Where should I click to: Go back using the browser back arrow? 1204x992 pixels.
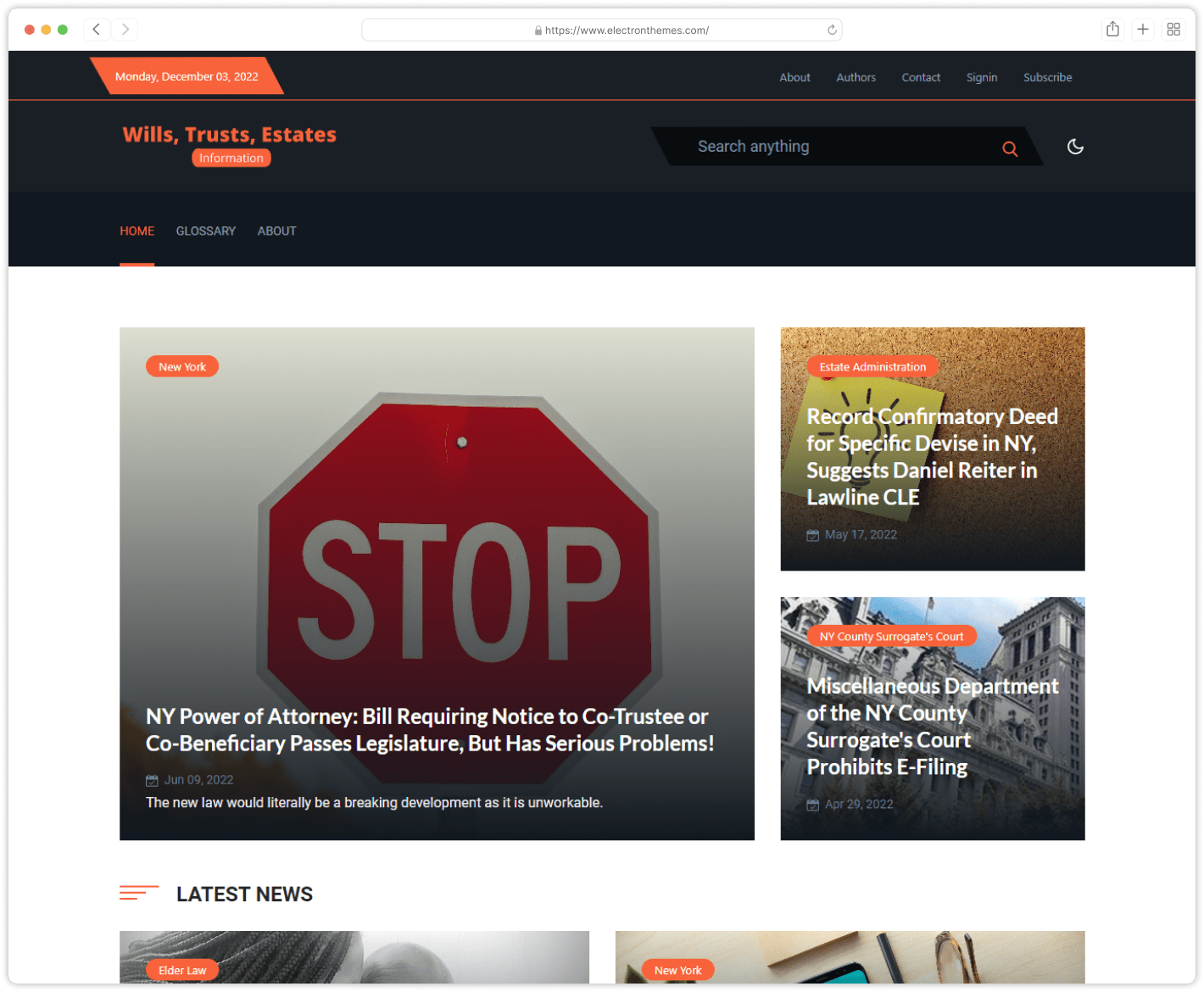[x=97, y=30]
